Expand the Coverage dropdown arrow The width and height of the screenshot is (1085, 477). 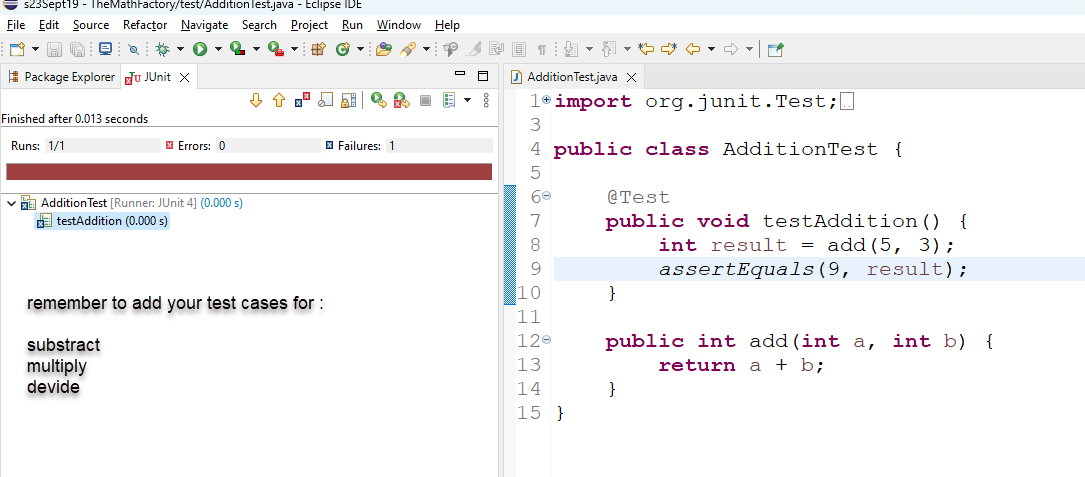click(256, 49)
